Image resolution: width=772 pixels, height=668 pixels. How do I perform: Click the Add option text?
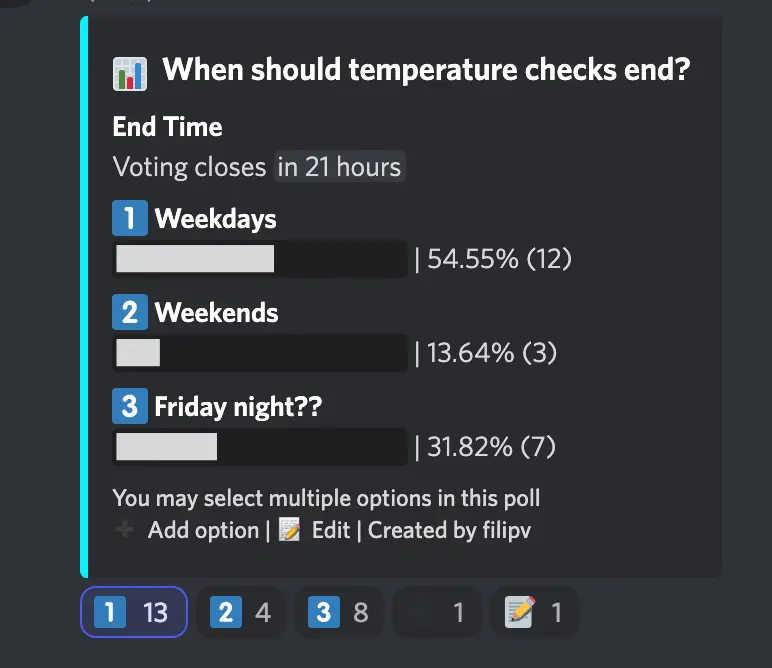pos(204,530)
